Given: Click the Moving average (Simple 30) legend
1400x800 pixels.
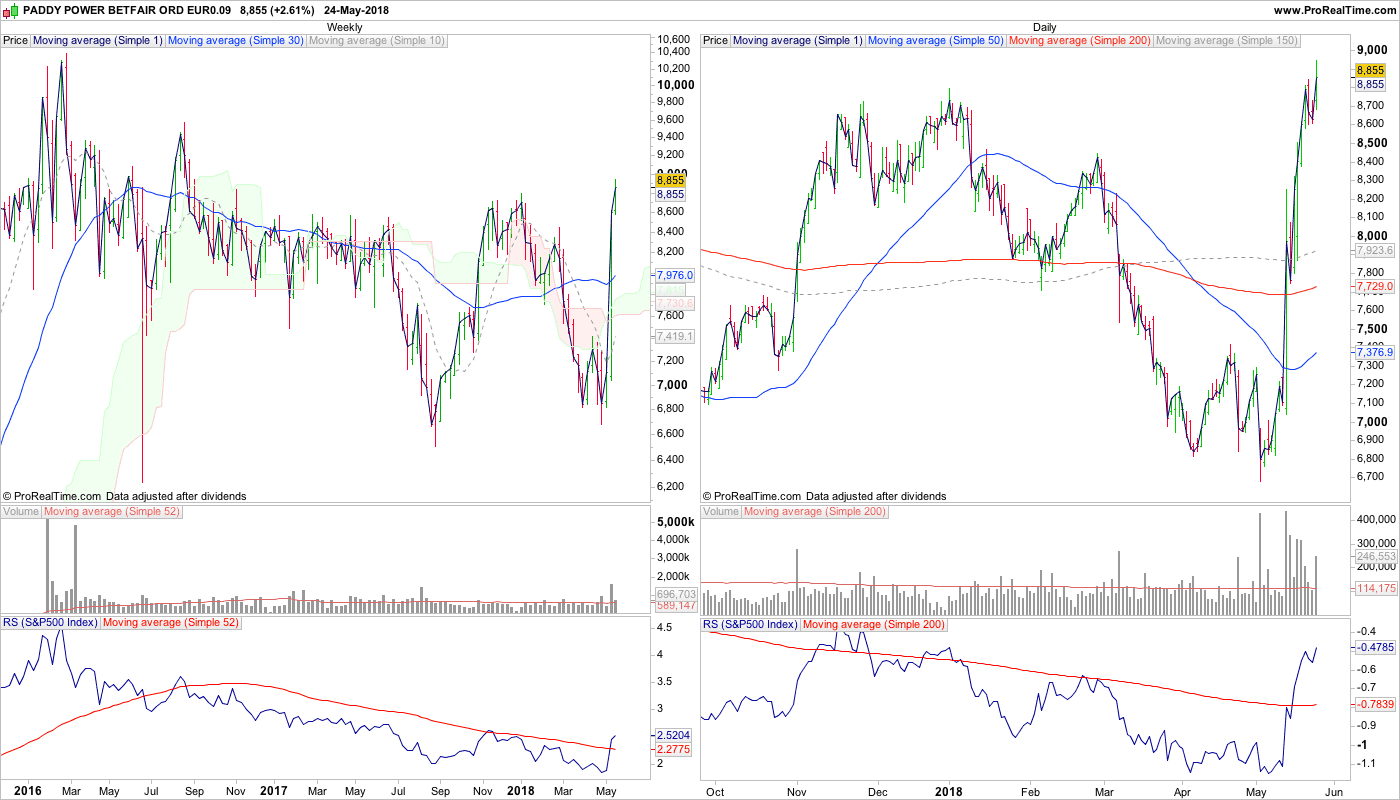Looking at the screenshot, I should coord(235,41).
